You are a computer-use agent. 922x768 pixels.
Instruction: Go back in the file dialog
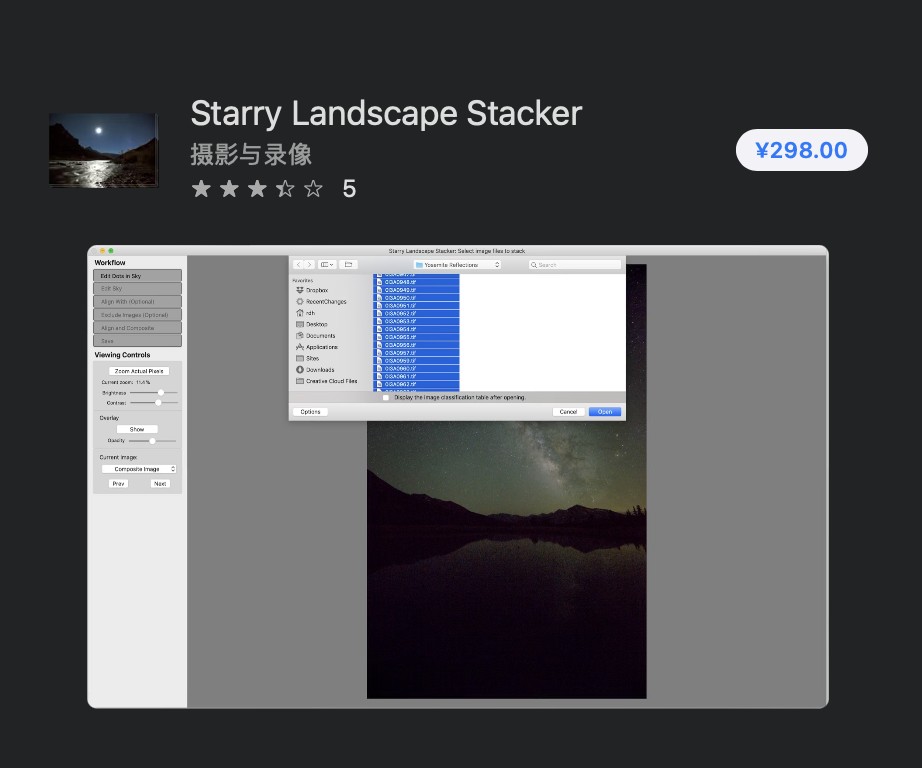[x=299, y=265]
